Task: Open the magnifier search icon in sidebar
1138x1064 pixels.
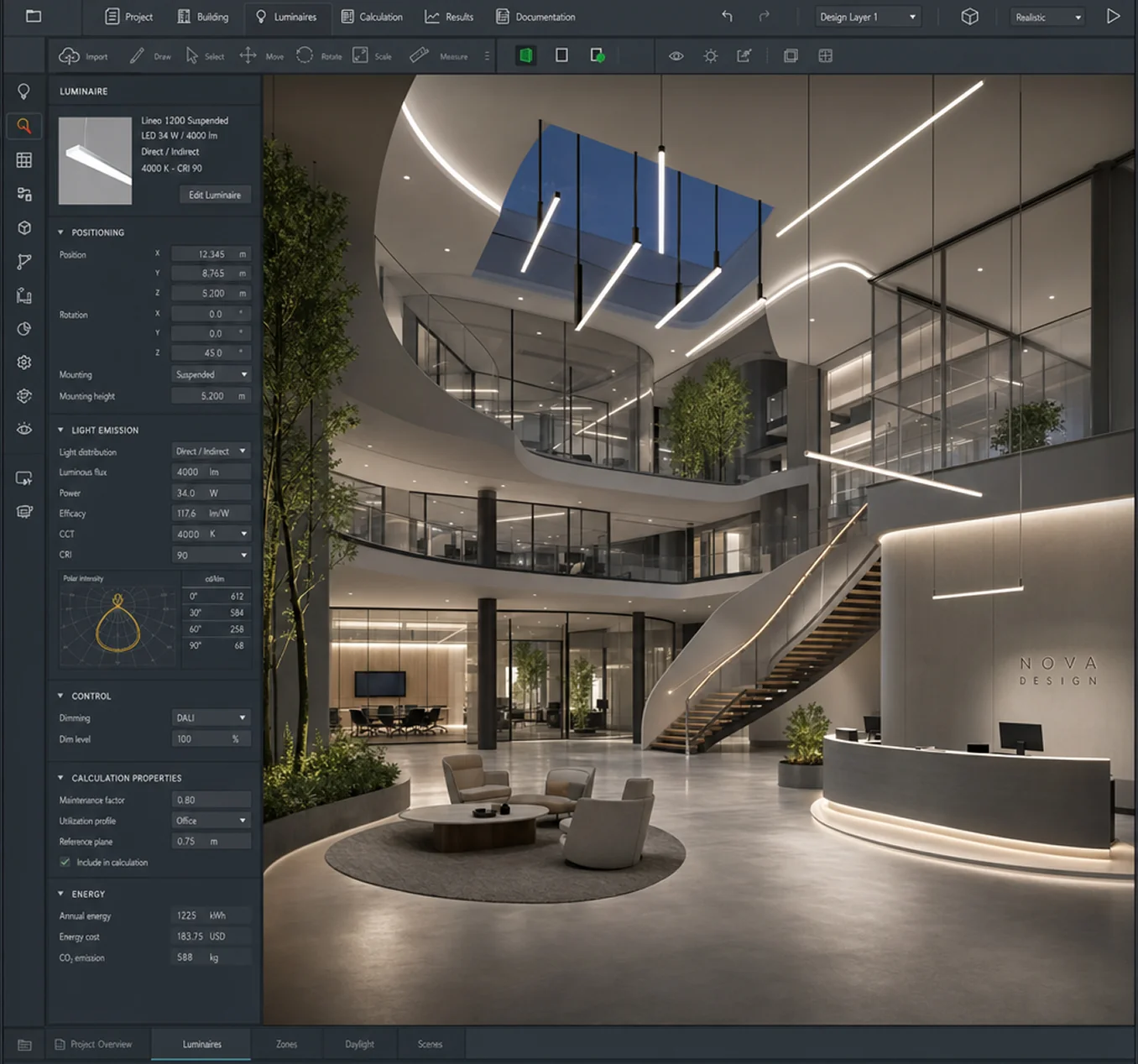Action: (x=24, y=126)
